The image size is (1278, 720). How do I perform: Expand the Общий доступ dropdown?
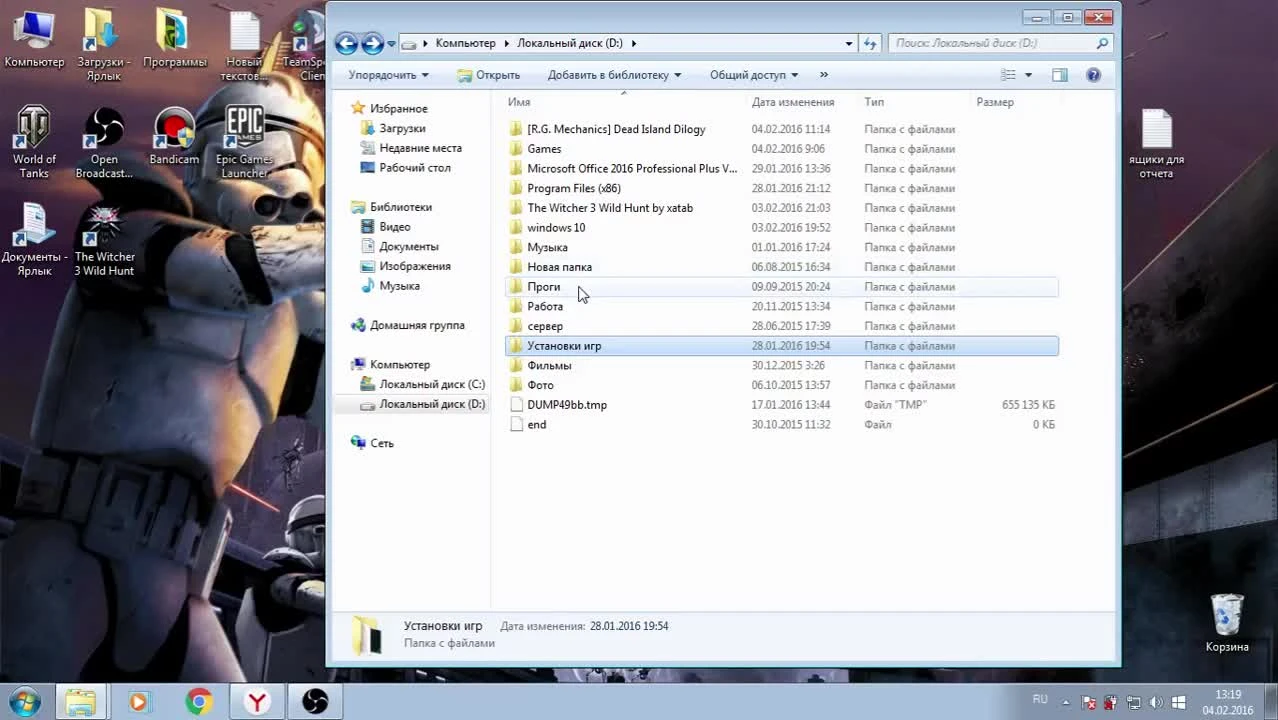(753, 75)
